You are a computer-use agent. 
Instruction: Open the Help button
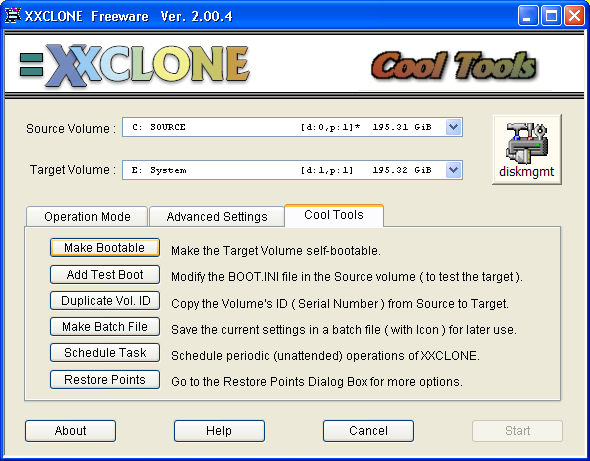pyautogui.click(x=219, y=431)
